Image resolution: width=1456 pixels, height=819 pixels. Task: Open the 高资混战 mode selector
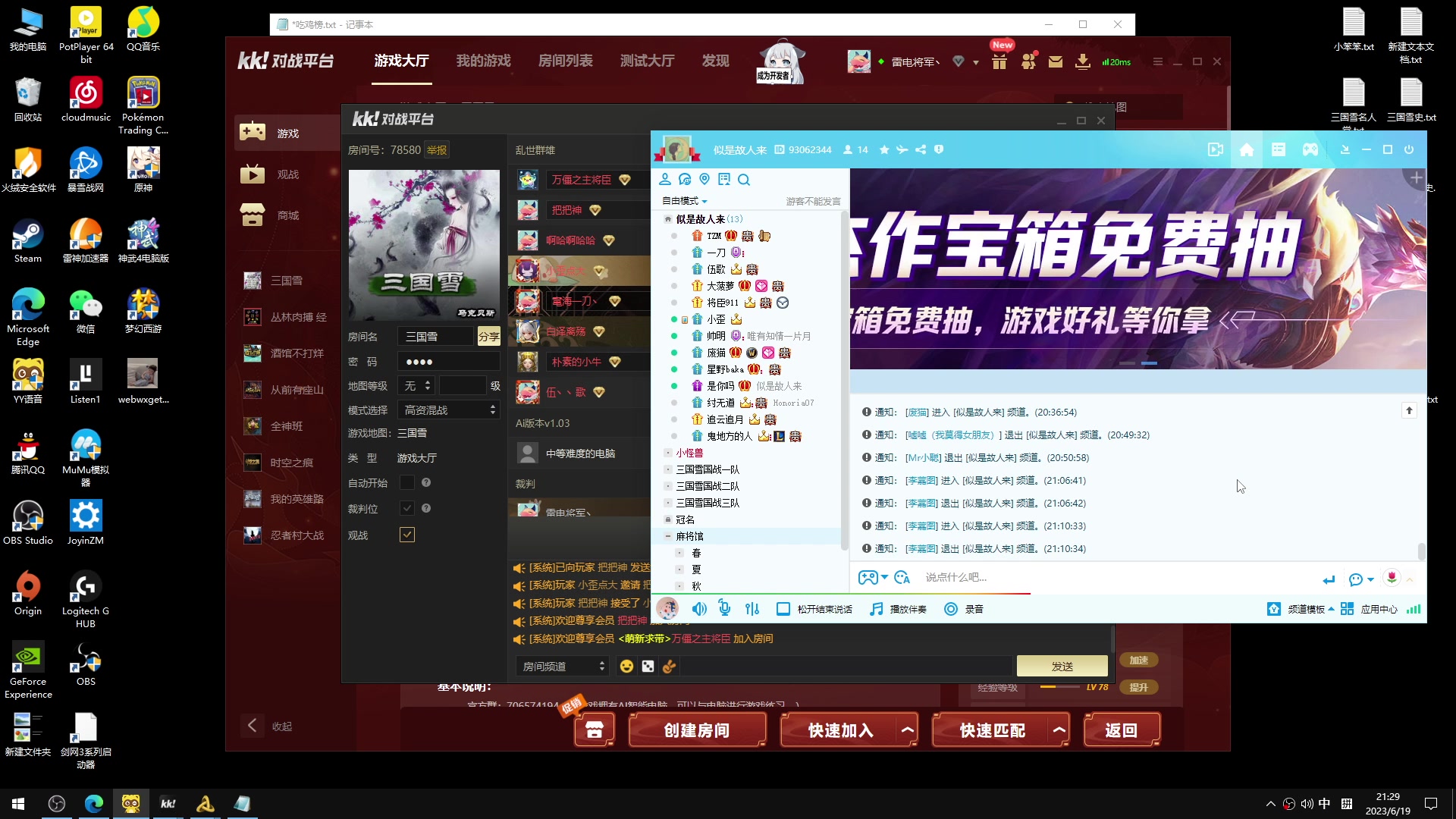[x=448, y=409]
